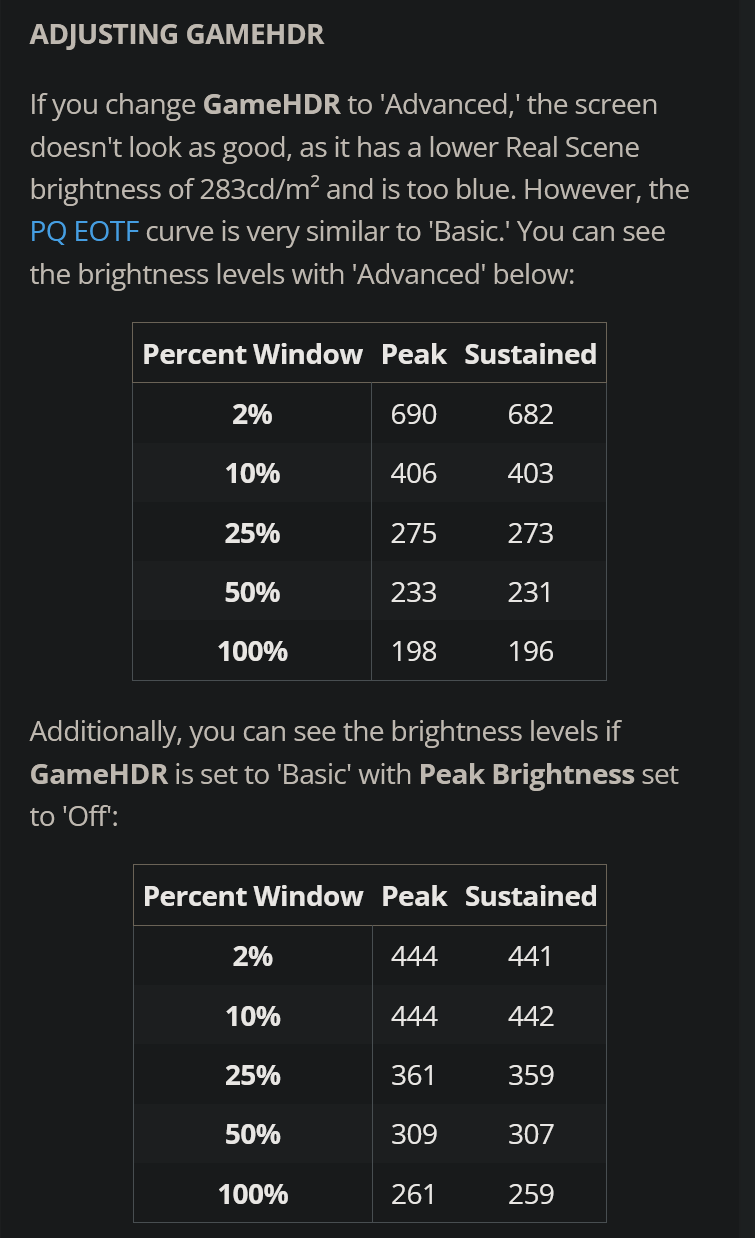Open the PQ EOTF link
Screen dimensions: 755x1238
coord(88,232)
